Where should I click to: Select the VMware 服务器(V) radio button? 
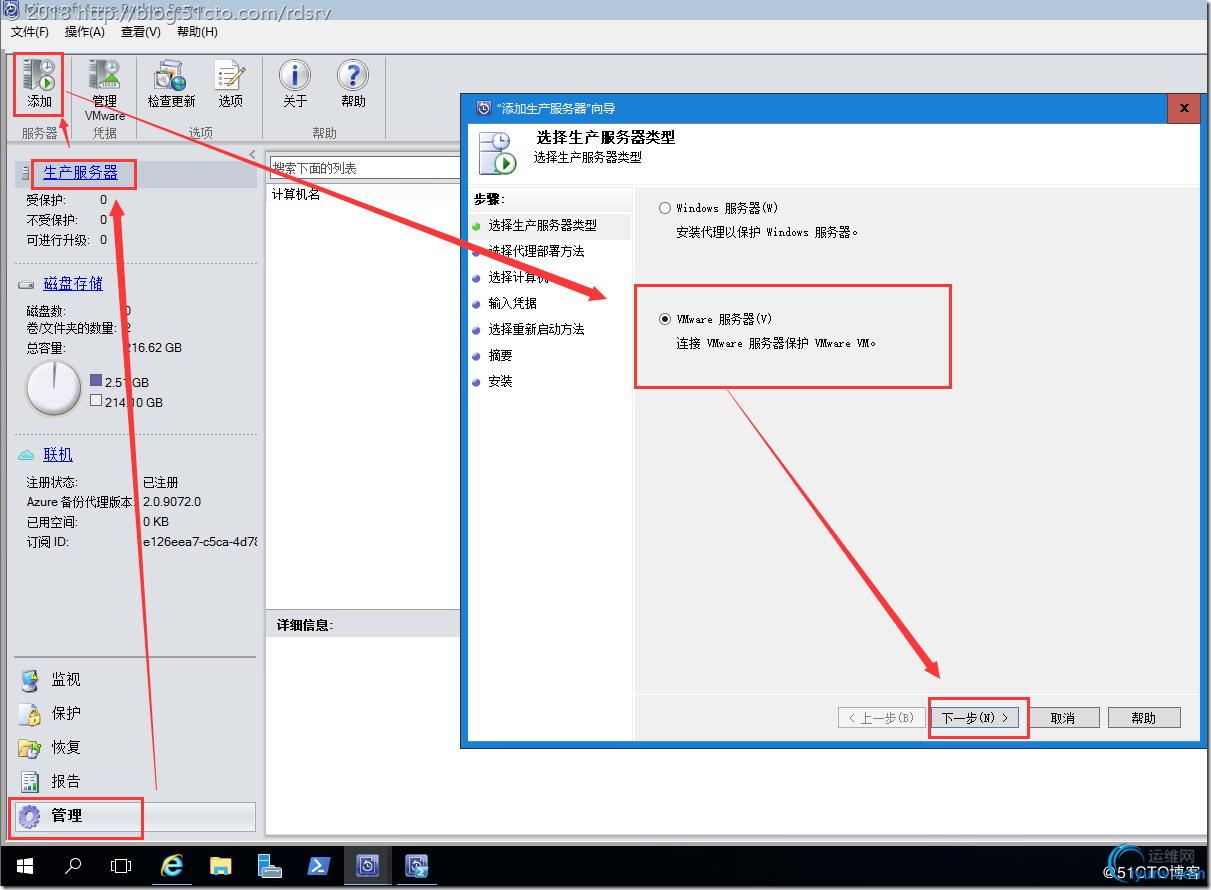click(665, 319)
